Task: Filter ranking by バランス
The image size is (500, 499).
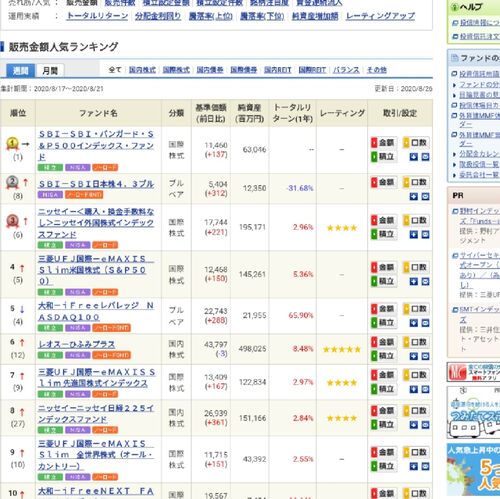Action: 346,70
